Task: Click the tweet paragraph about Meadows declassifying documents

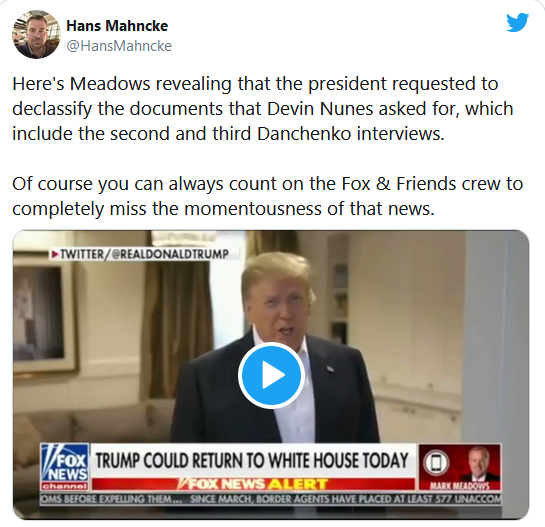Action: (x=263, y=108)
